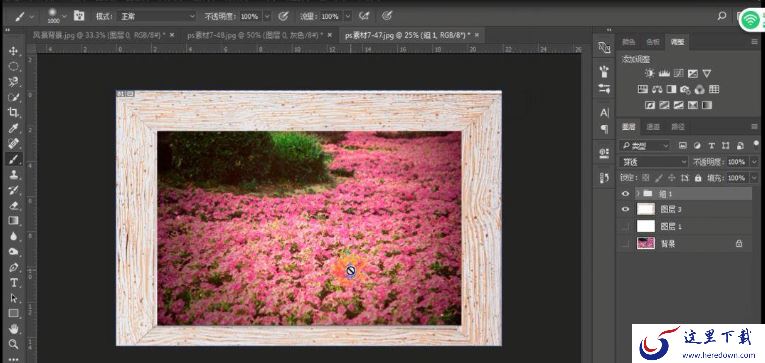Select the Hand tool
Image resolution: width=765 pixels, height=363 pixels.
[x=13, y=329]
